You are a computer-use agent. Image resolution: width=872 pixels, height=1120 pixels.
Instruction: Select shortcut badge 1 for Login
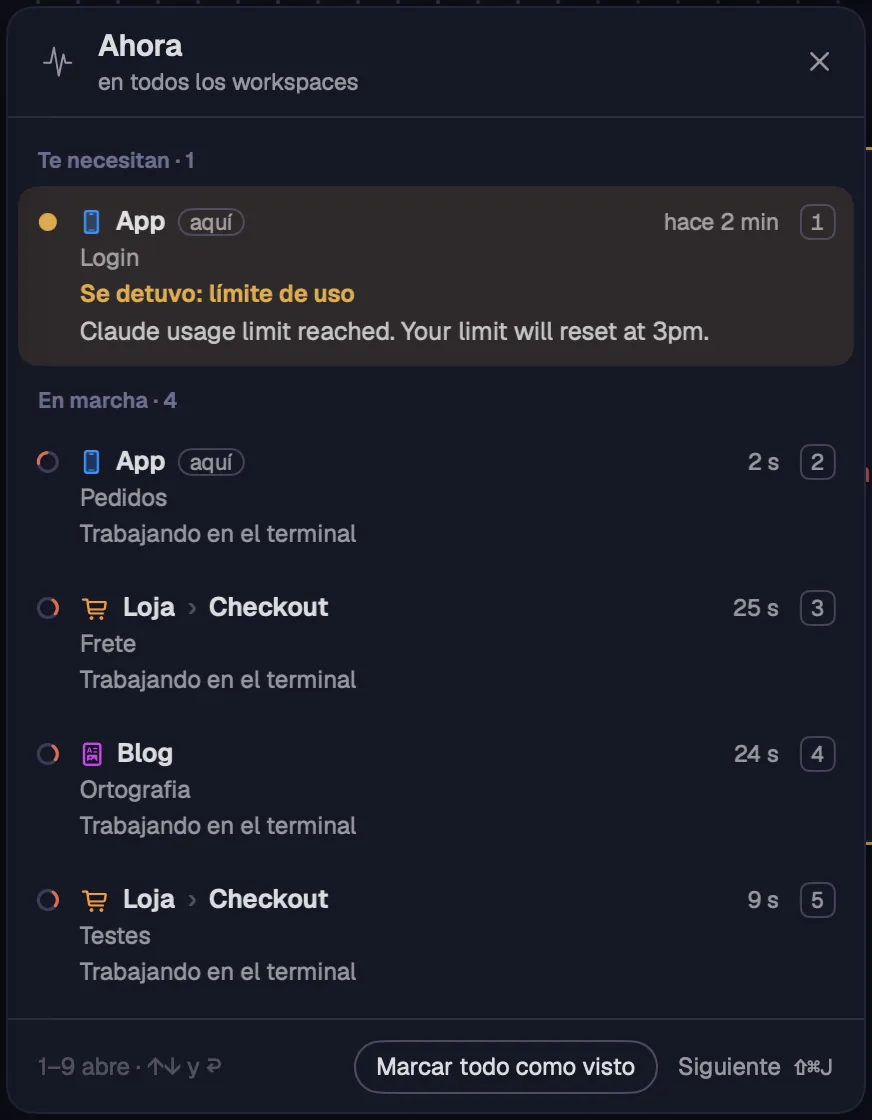coord(818,222)
